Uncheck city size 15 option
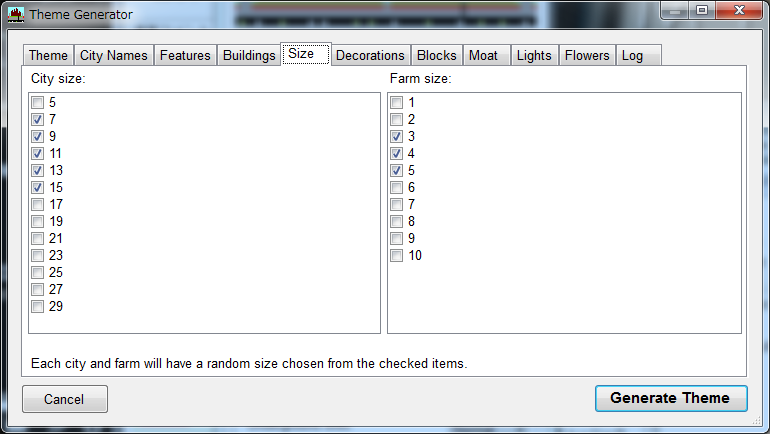The image size is (770, 434). pyautogui.click(x=37, y=188)
